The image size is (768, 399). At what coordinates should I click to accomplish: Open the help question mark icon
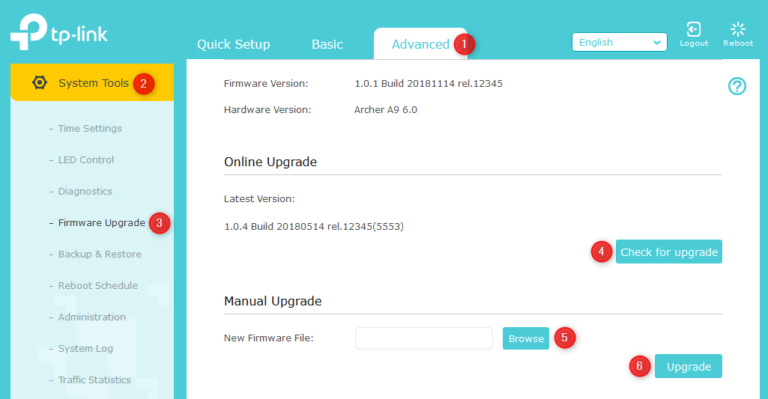point(737,86)
